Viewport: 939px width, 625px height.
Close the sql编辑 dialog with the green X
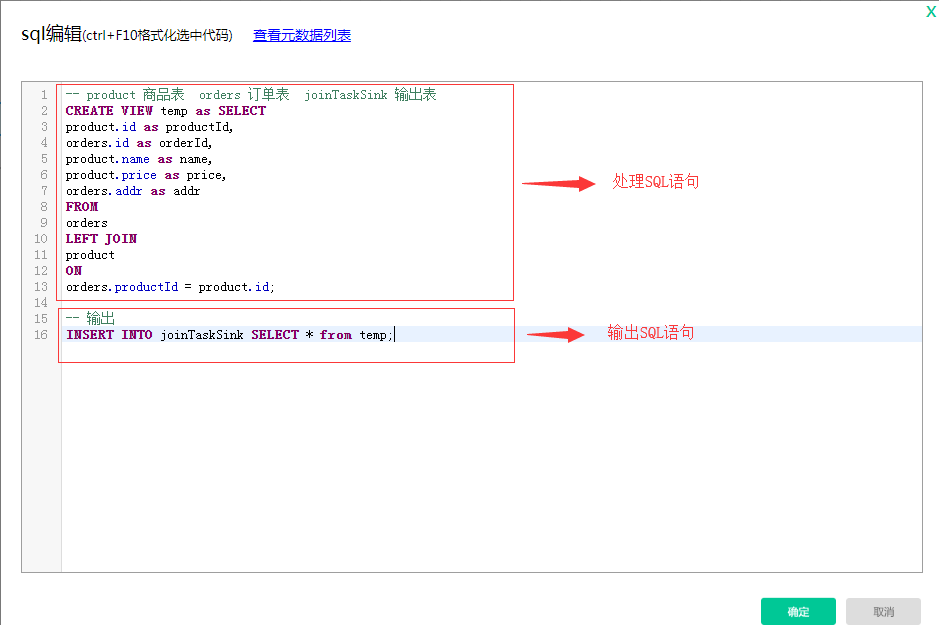pos(931,11)
